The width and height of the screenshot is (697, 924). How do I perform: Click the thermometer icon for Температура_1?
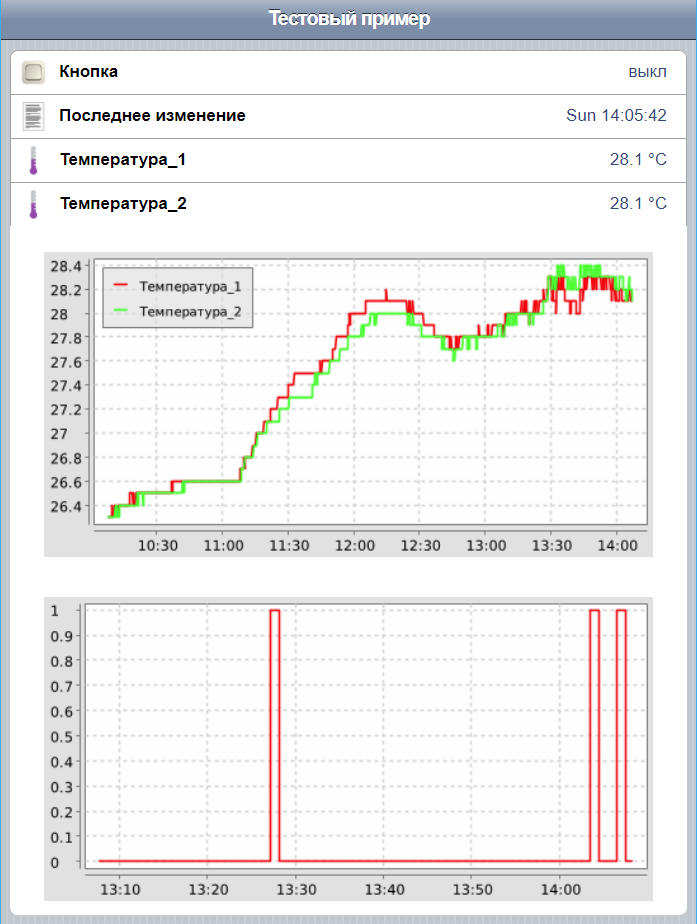34,160
